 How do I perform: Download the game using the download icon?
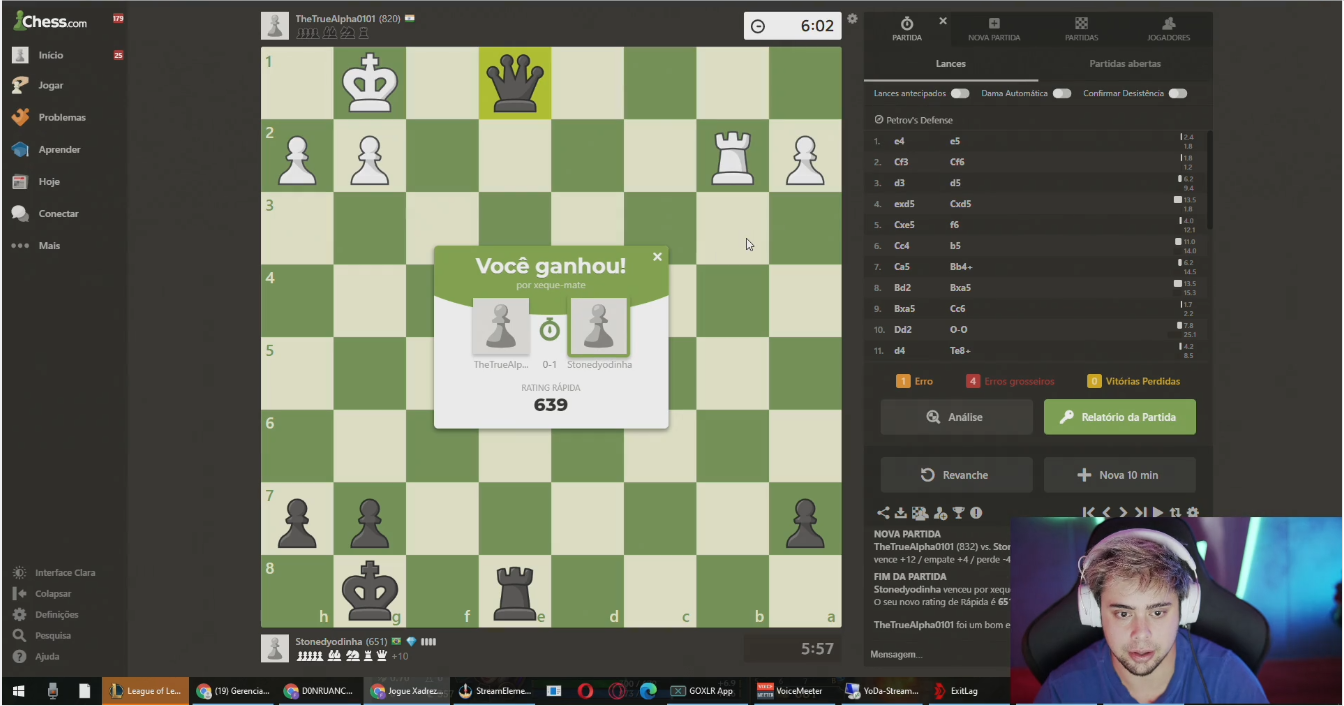point(900,513)
